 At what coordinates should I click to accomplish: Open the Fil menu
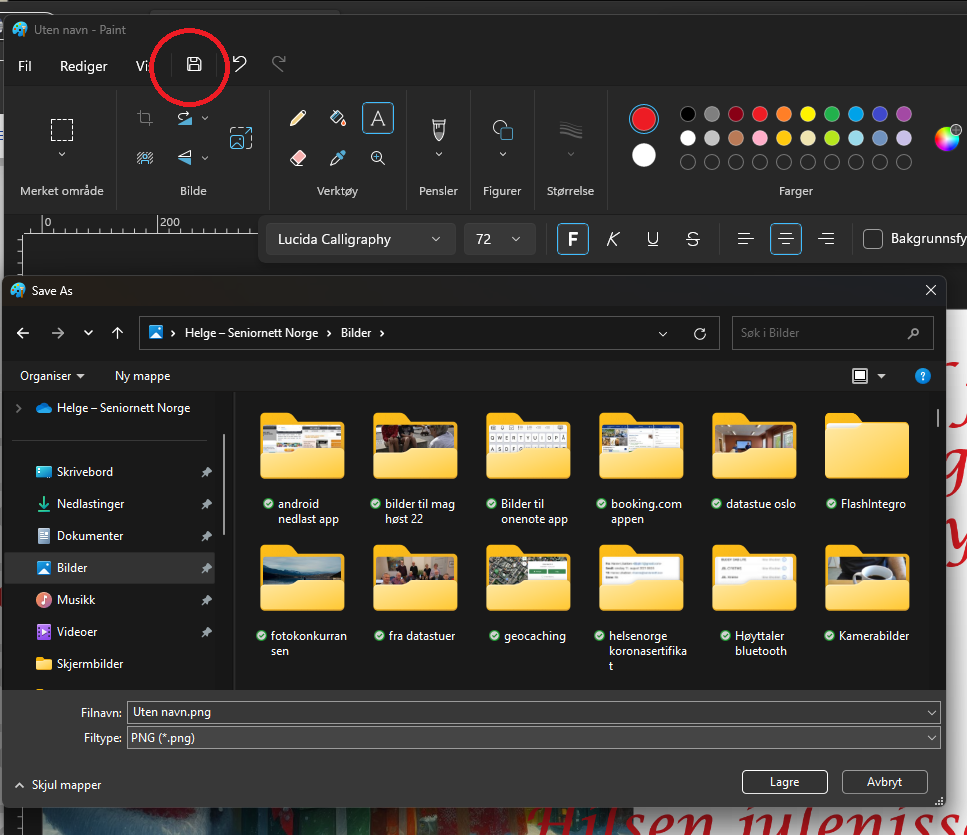(26, 66)
